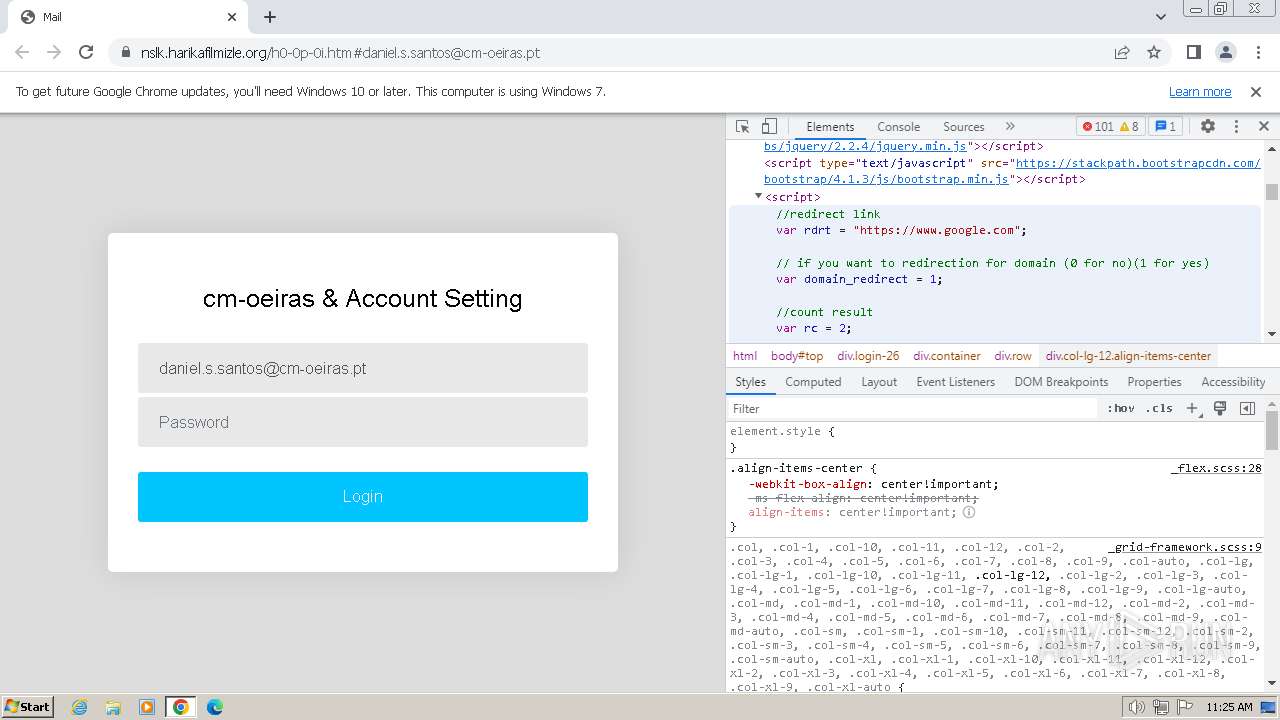Viewport: 1280px width, 720px height.
Task: Open the media player taskbar icon
Action: [x=147, y=707]
